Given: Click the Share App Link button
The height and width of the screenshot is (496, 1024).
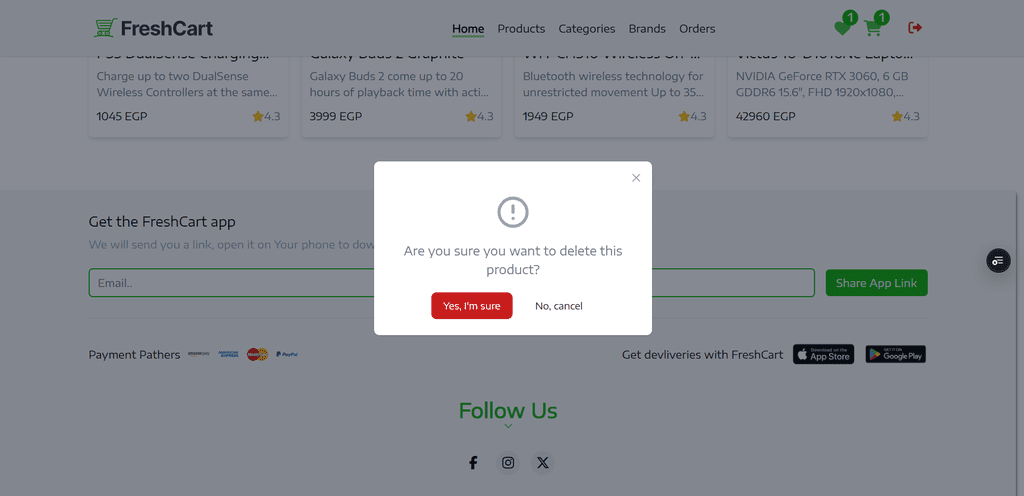Looking at the screenshot, I should pyautogui.click(x=876, y=283).
